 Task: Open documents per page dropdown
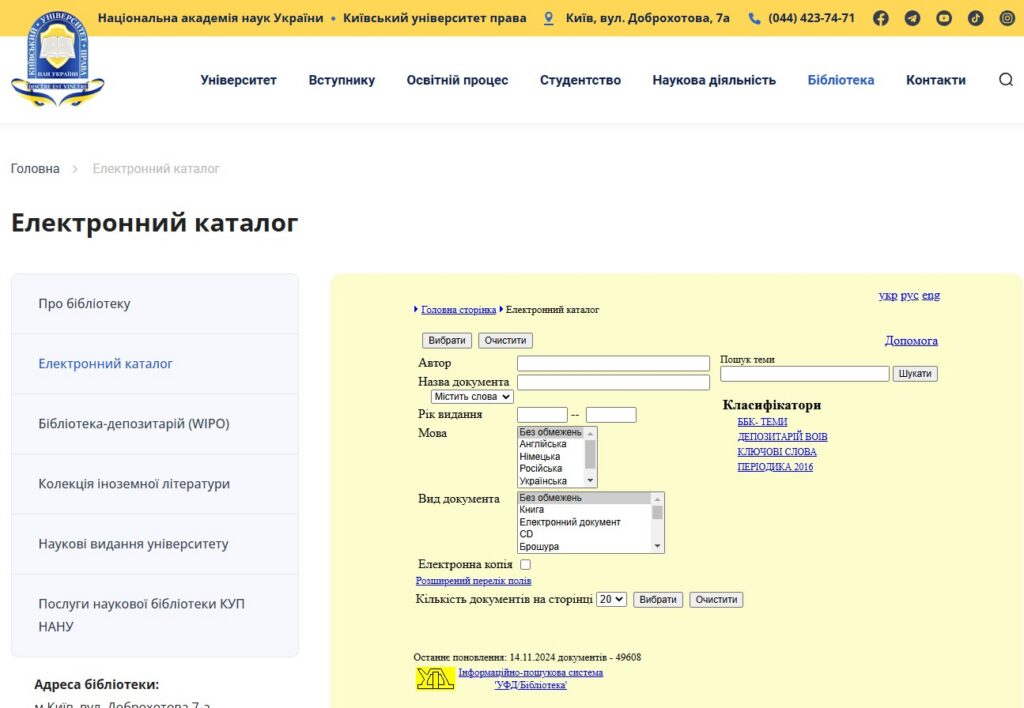[x=611, y=600]
